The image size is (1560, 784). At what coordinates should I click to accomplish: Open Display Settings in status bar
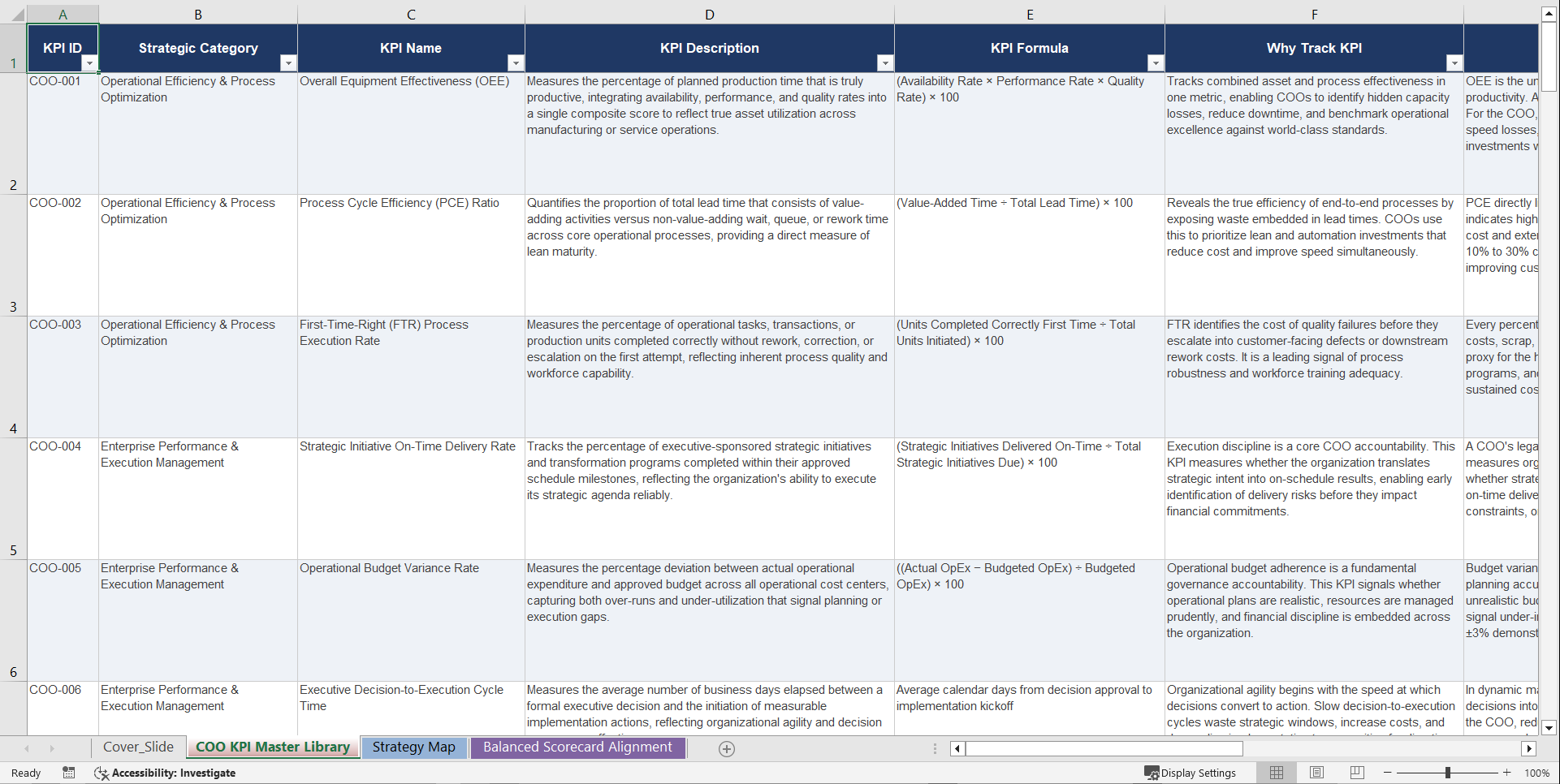click(x=1191, y=773)
